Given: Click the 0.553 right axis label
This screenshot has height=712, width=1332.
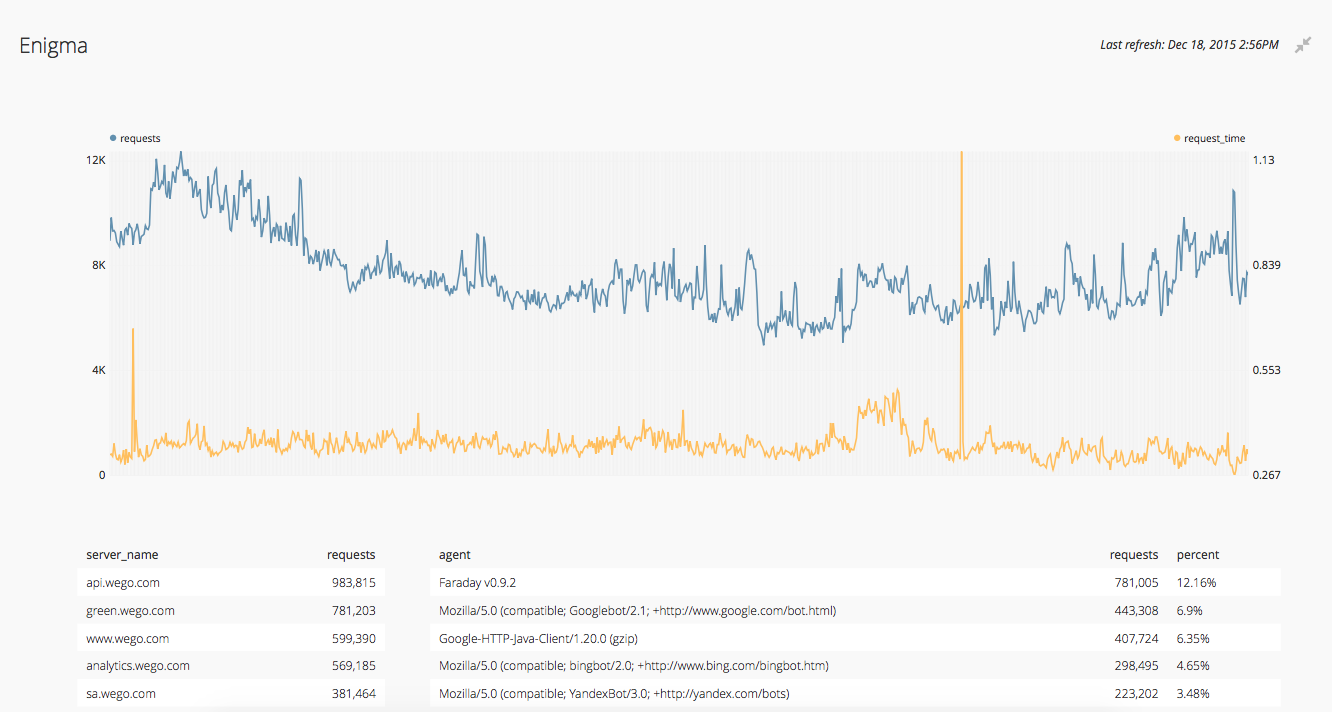Looking at the screenshot, I should click(x=1267, y=370).
